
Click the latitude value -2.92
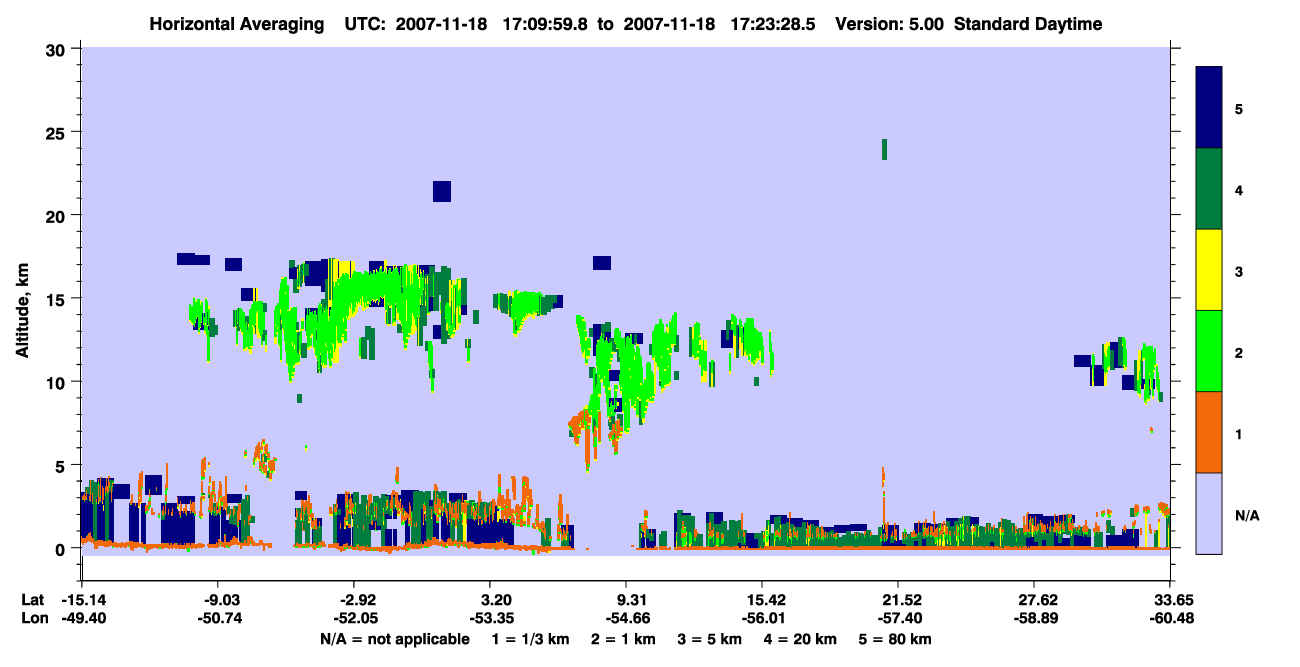click(355, 600)
